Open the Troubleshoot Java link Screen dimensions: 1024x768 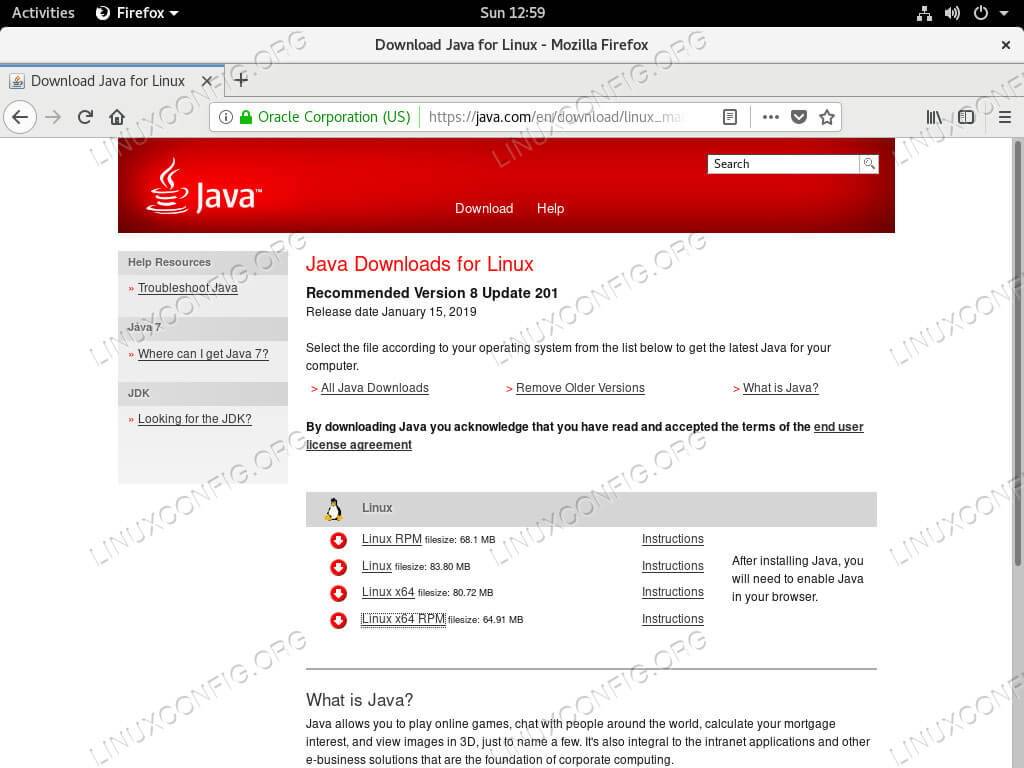click(187, 288)
